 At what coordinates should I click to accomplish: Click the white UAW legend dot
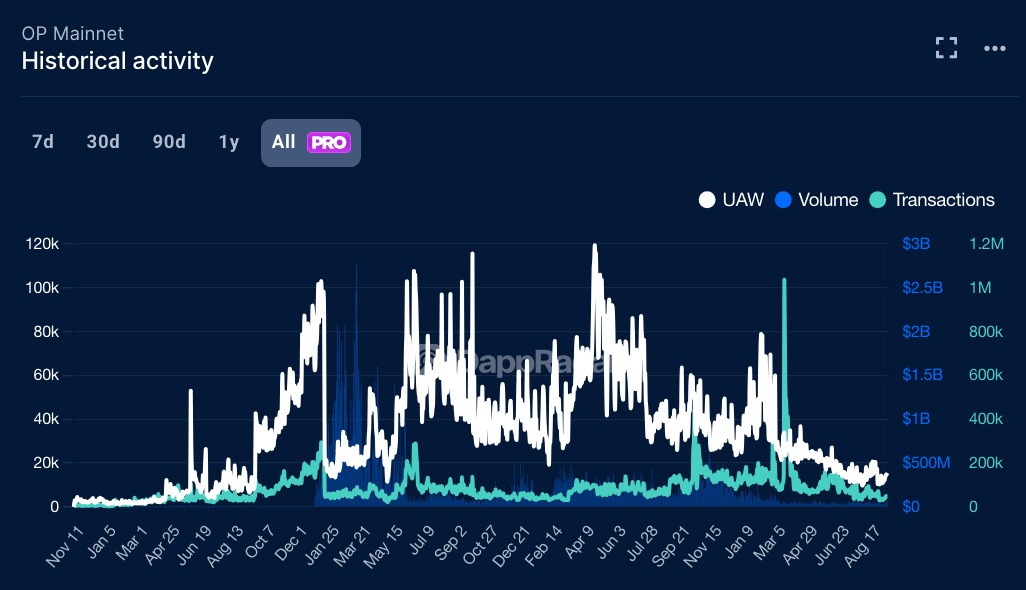click(708, 200)
